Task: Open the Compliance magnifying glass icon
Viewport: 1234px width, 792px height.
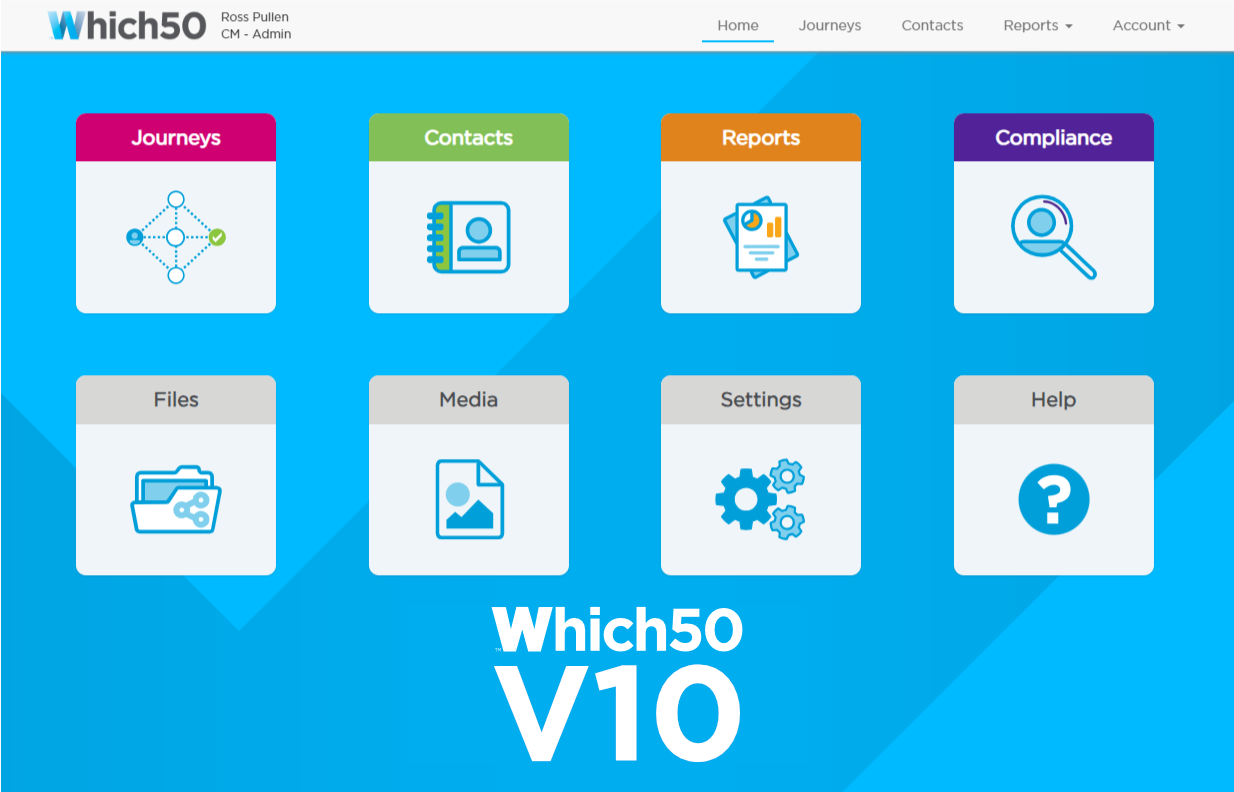Action: pos(1053,237)
